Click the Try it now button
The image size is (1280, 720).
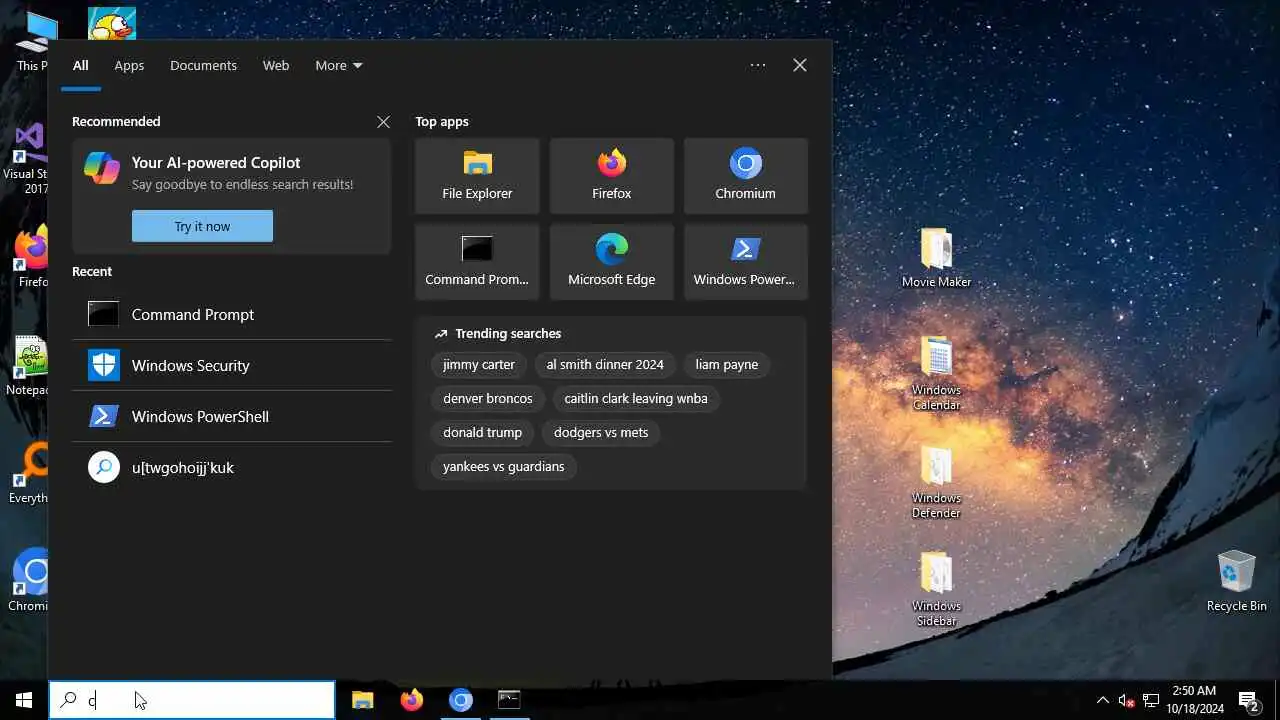202,226
